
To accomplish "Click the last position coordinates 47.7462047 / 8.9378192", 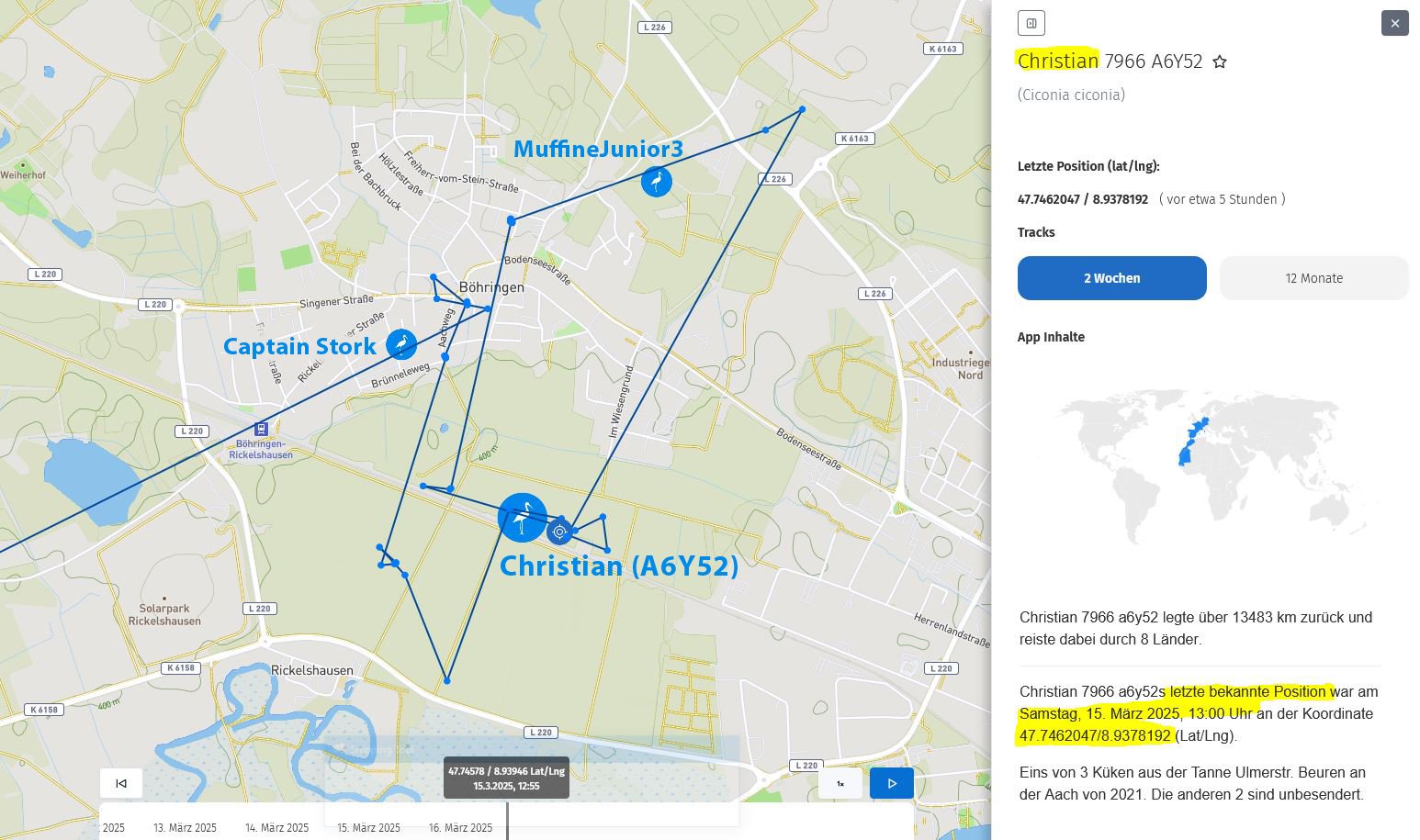I will pyautogui.click(x=1082, y=199).
